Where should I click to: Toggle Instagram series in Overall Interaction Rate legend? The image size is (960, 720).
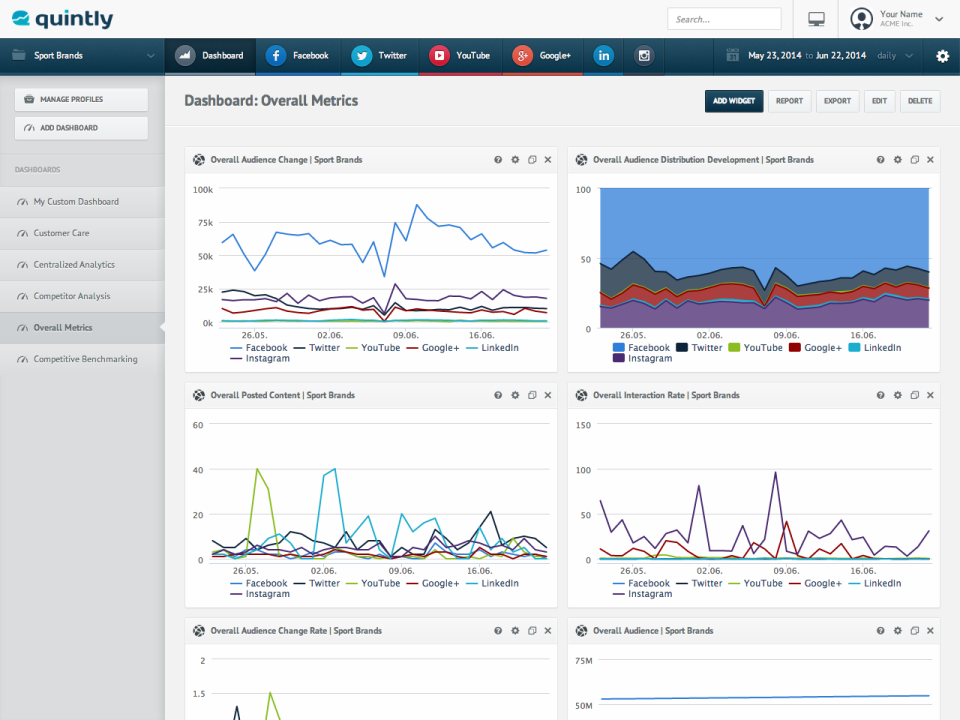642,594
